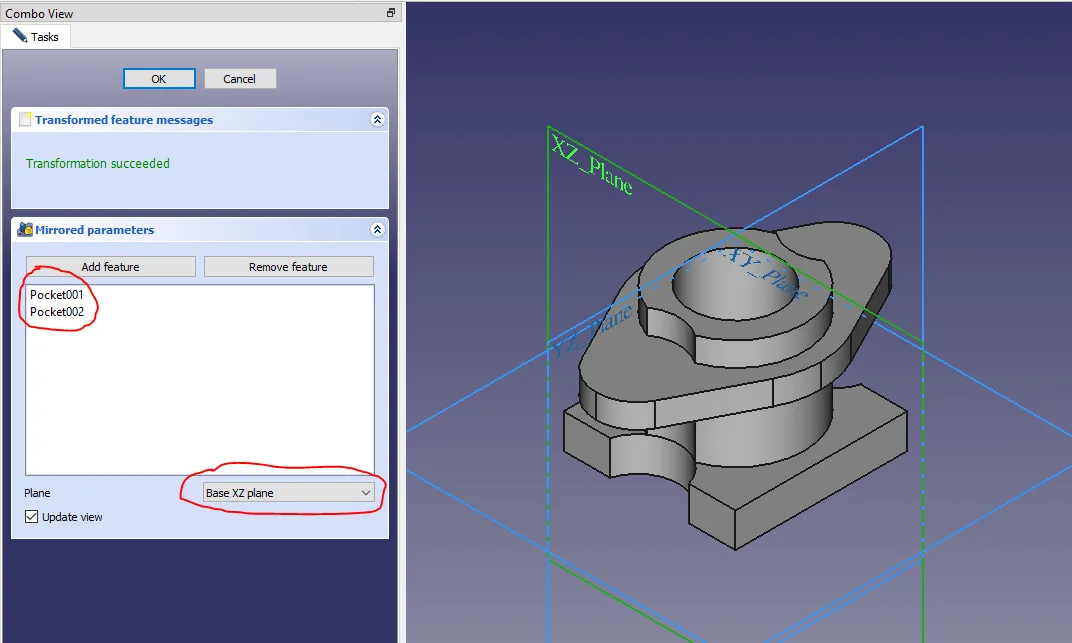Select Pocket002 in the feature list
The image size is (1072, 643).
57,312
